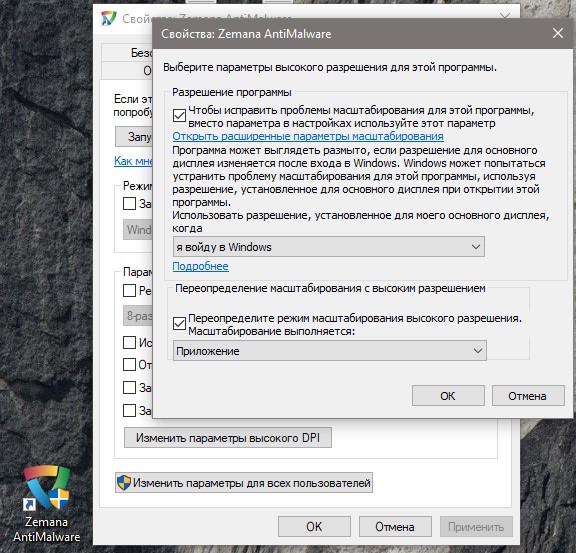Click the Zemana AntiMalware desktop shortcut icon
Viewport: 576px width, 553px height.
[x=47, y=489]
